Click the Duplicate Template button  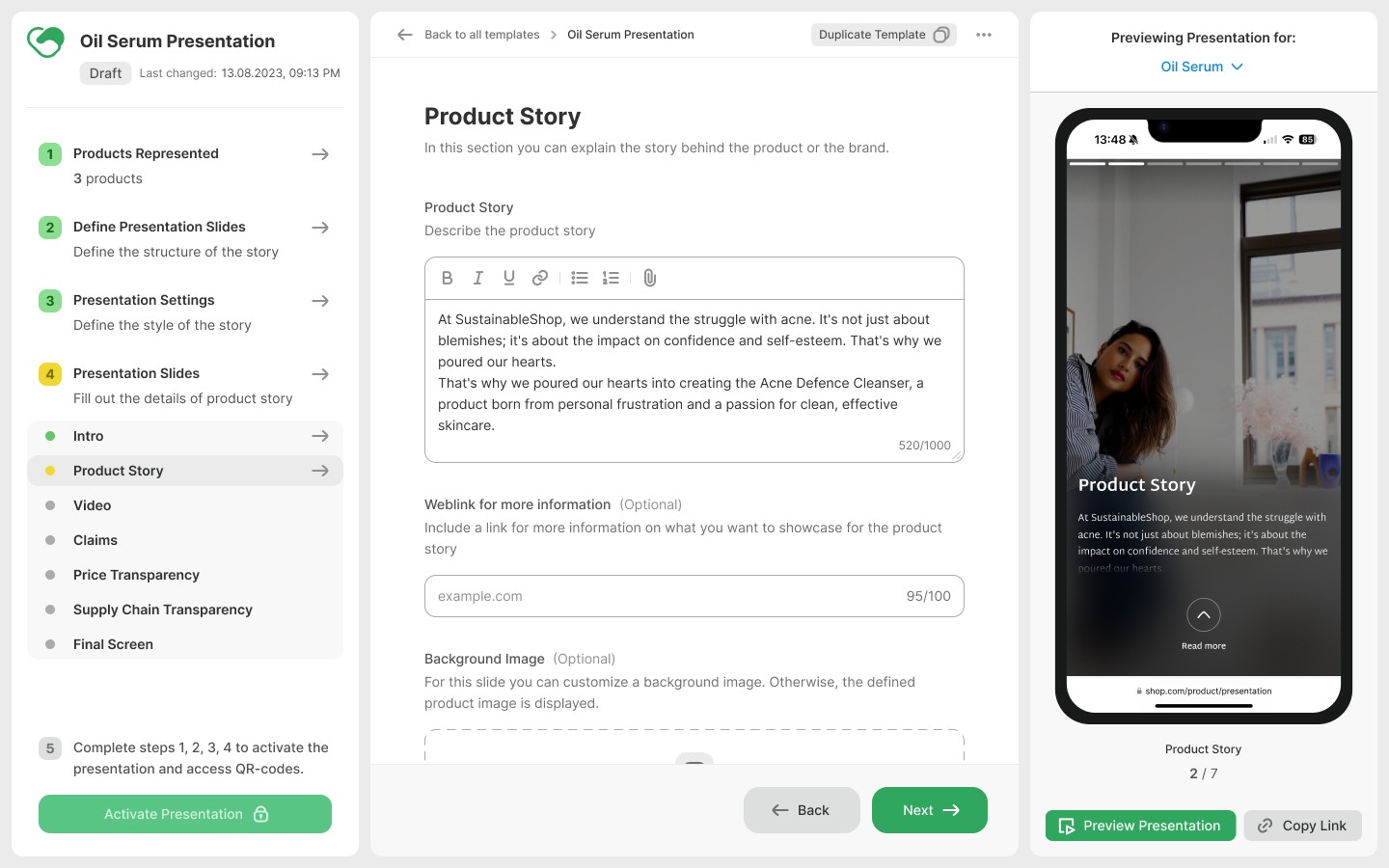tap(884, 35)
